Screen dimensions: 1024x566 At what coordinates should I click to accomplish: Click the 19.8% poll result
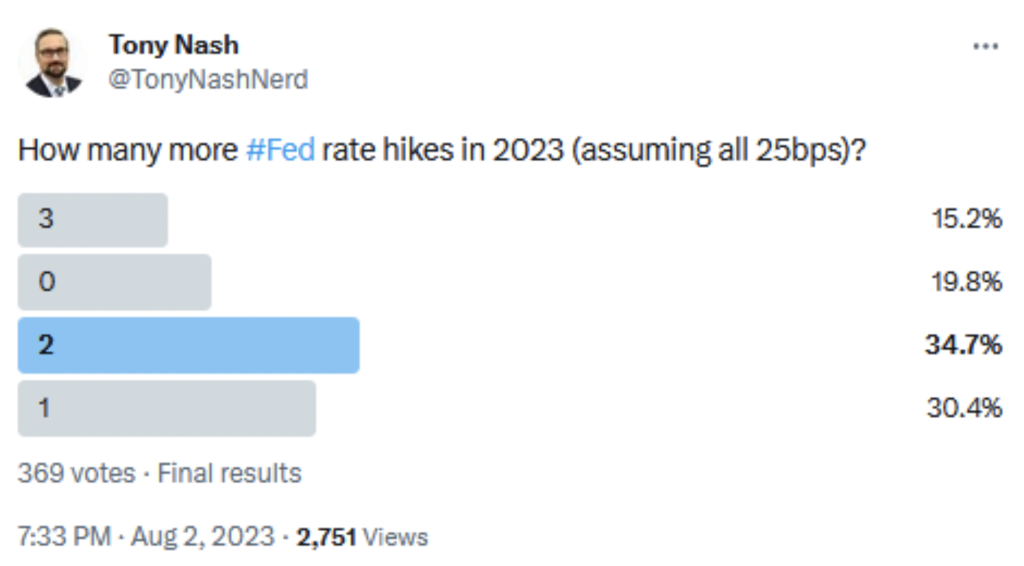click(967, 282)
